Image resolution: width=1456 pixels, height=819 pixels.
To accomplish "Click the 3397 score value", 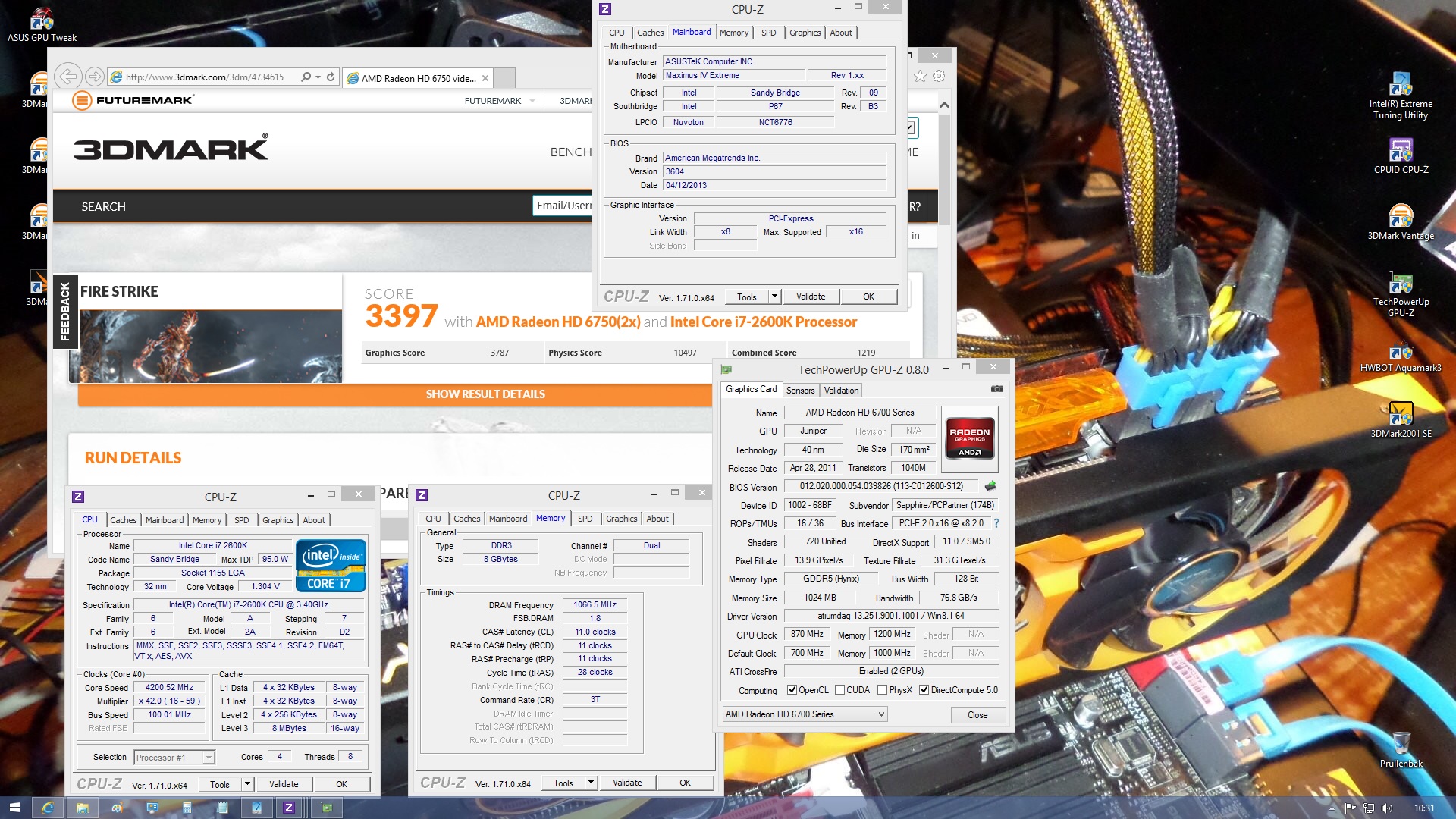I will pyautogui.click(x=401, y=316).
